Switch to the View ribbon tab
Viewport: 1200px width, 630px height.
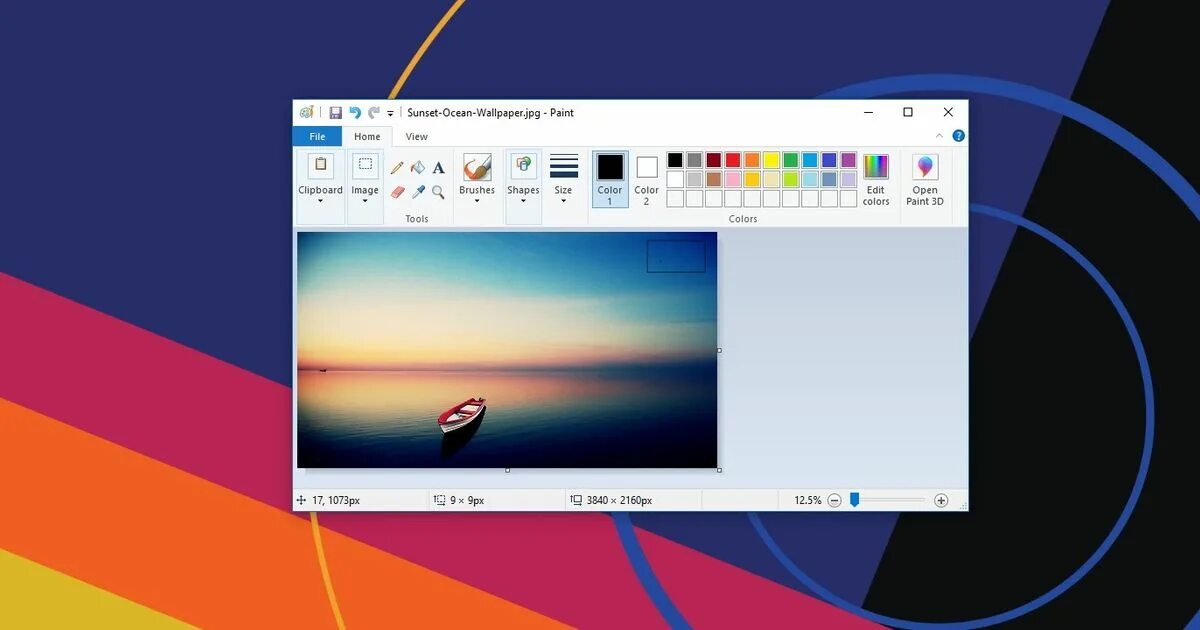pyautogui.click(x=417, y=137)
